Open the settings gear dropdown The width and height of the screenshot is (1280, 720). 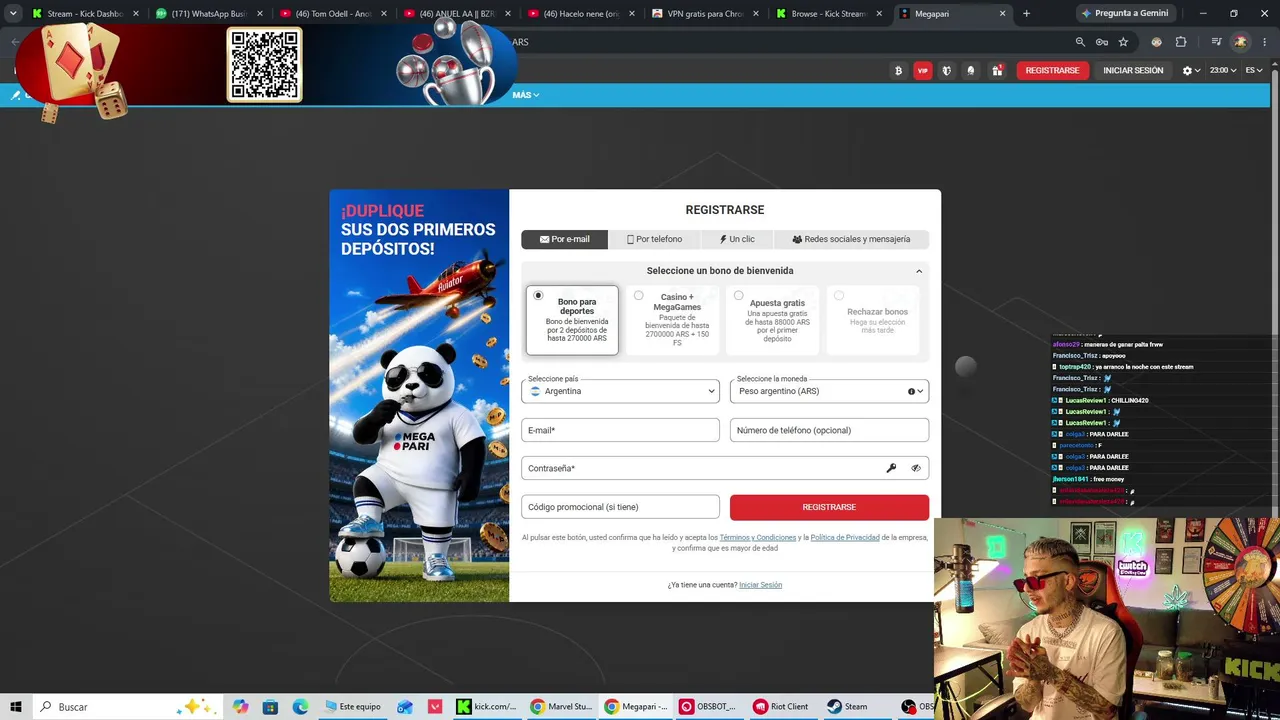click(1191, 70)
